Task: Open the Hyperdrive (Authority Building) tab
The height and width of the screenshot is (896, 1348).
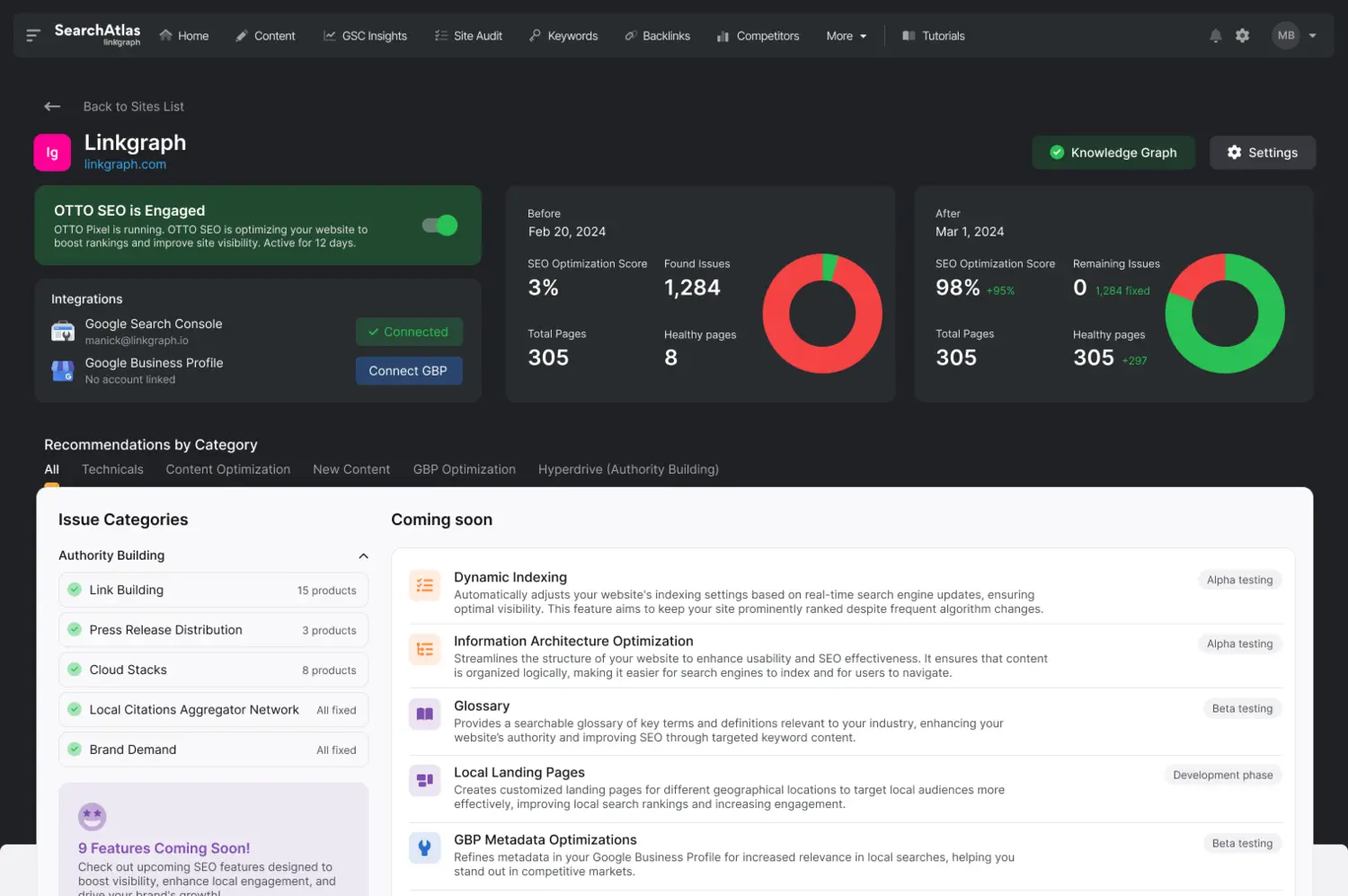Action: [x=628, y=469]
